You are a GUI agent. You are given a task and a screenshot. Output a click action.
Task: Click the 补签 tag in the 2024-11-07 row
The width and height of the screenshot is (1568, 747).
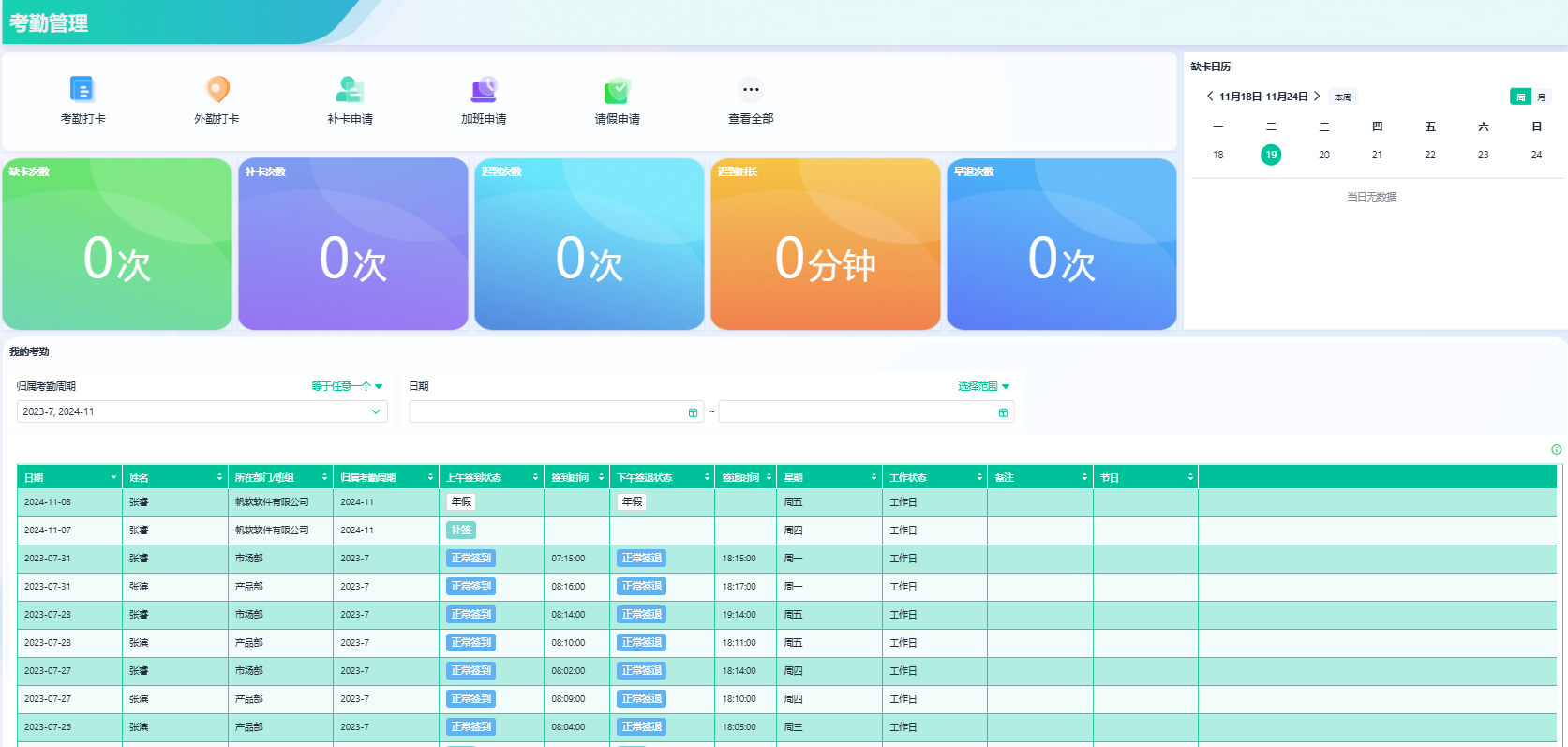[462, 530]
